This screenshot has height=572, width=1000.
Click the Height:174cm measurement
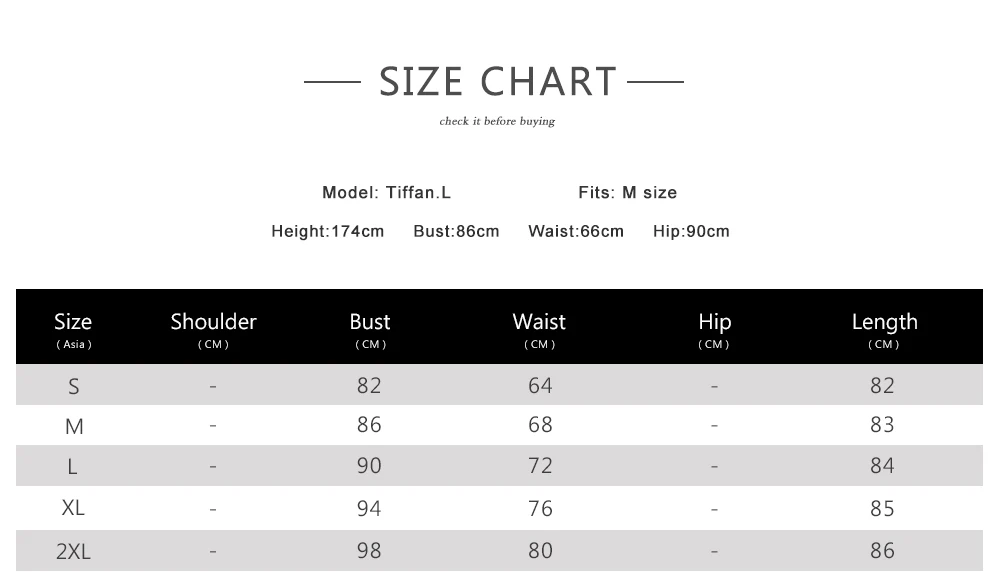[x=328, y=231]
